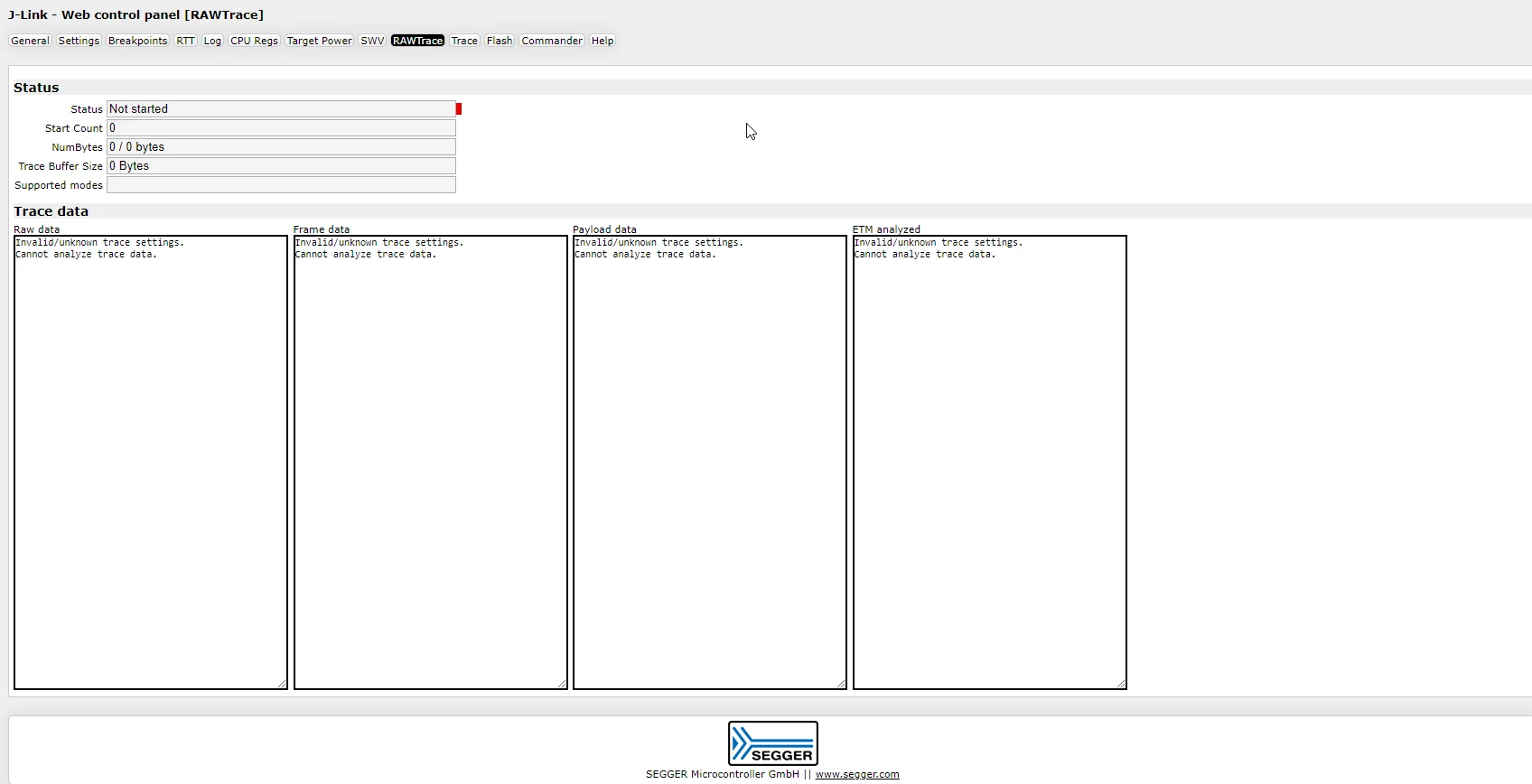Show the CPU Regs tab
Viewport: 1532px width, 784px height.
pyautogui.click(x=254, y=41)
